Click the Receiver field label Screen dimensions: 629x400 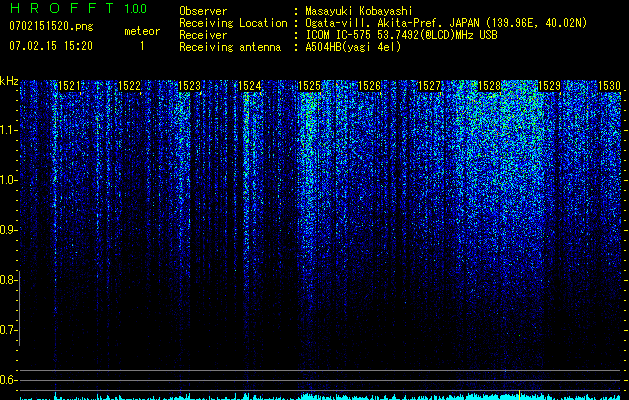pos(203,35)
